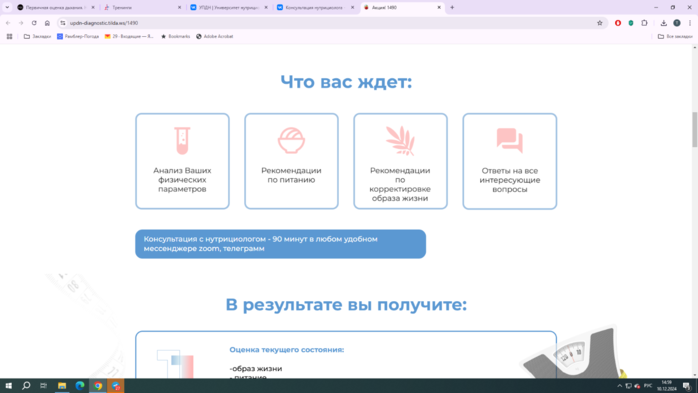Screen dimensions: 698x393
Task: Go back to the previous page
Action: (8, 23)
